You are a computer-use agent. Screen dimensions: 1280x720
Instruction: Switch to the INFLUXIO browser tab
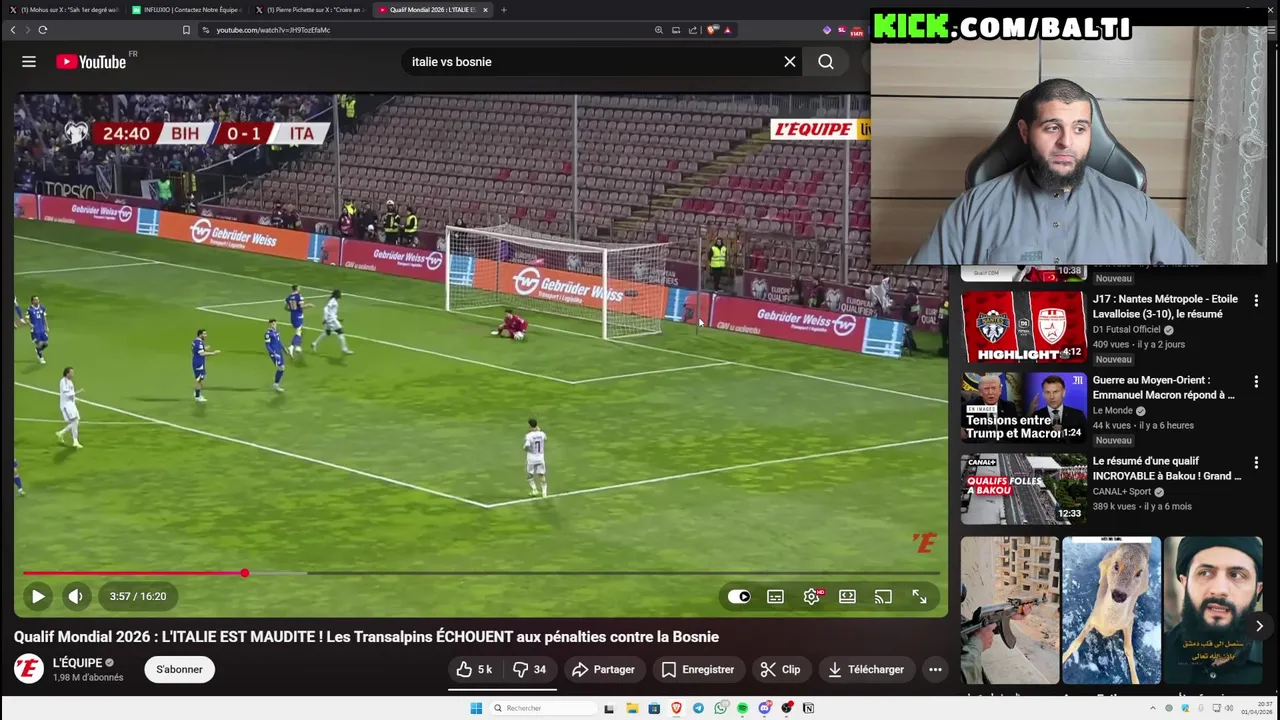(188, 10)
